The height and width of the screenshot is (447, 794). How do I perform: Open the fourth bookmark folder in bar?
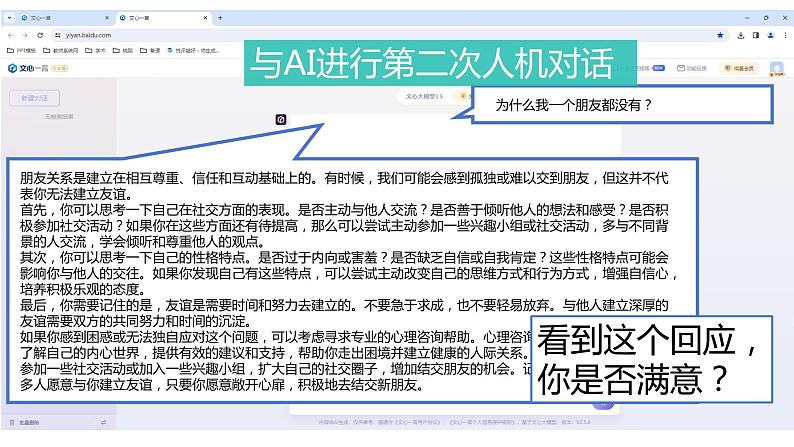pyautogui.click(x=123, y=51)
